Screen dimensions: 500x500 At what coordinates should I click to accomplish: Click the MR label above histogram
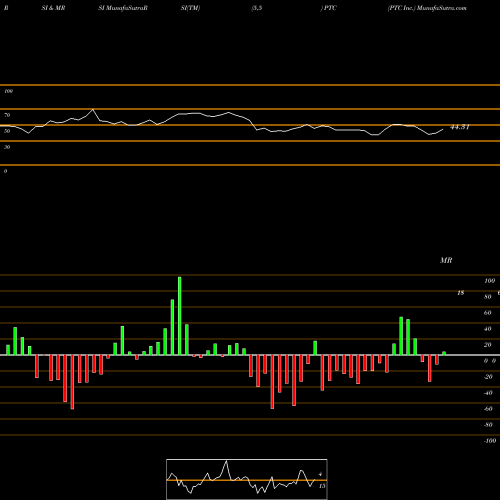(446, 260)
